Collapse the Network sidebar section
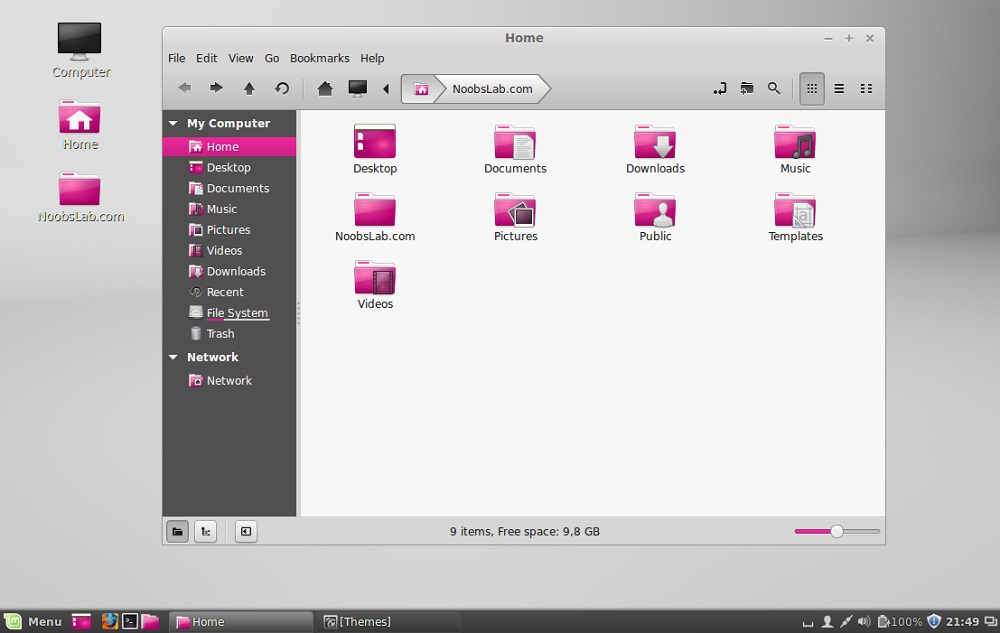Image resolution: width=1000 pixels, height=633 pixels. tap(173, 357)
